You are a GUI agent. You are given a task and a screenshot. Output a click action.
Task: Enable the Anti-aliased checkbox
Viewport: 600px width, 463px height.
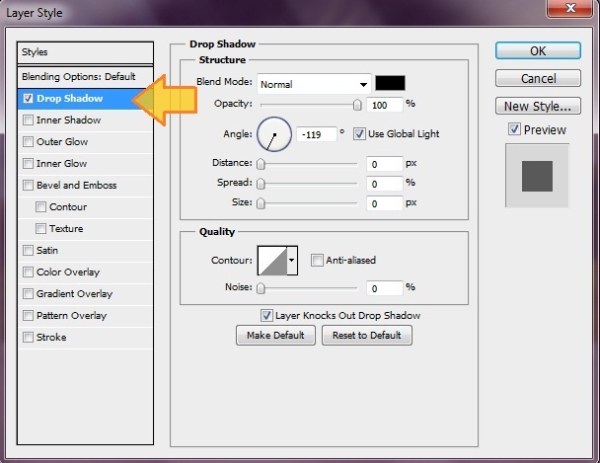(317, 261)
